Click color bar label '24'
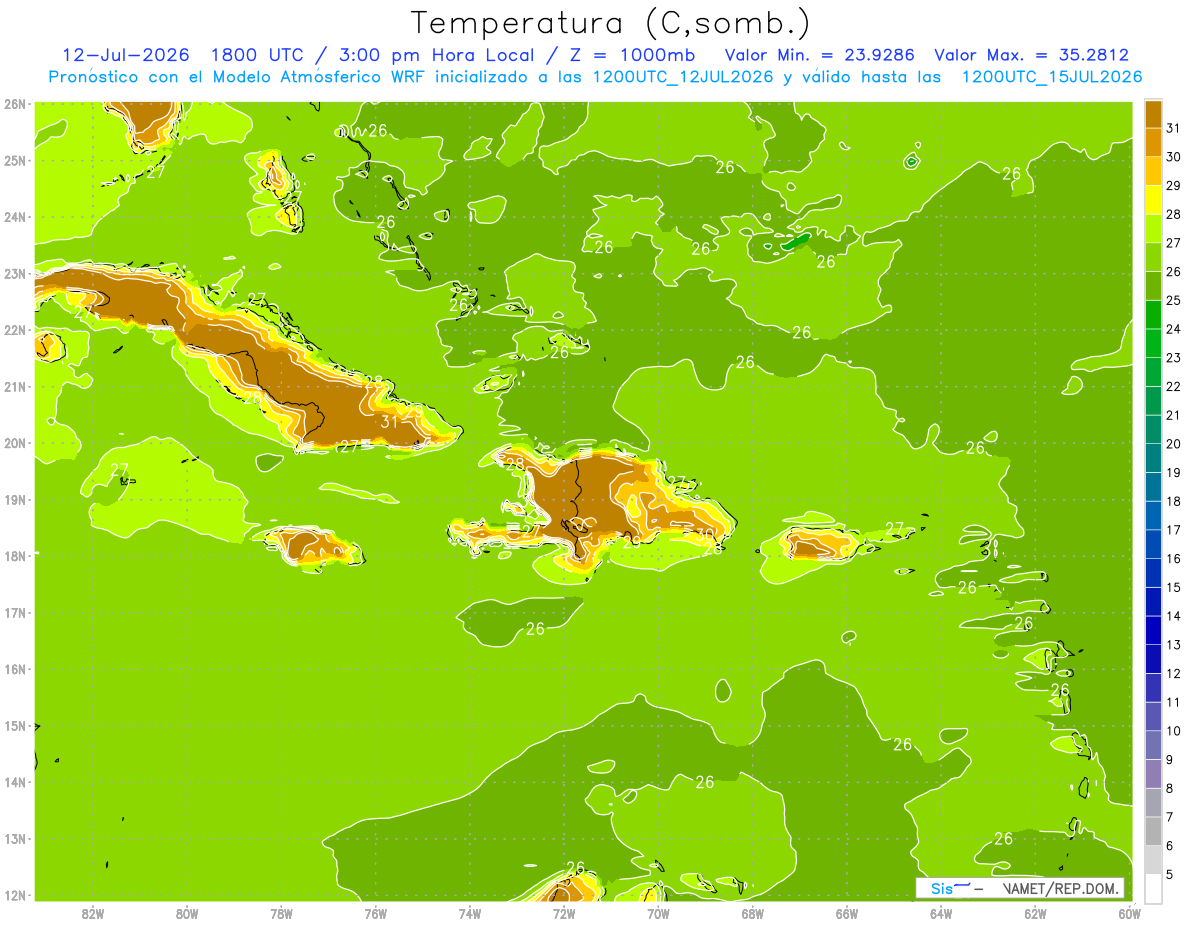This screenshot has height=927, width=1200. (1174, 329)
